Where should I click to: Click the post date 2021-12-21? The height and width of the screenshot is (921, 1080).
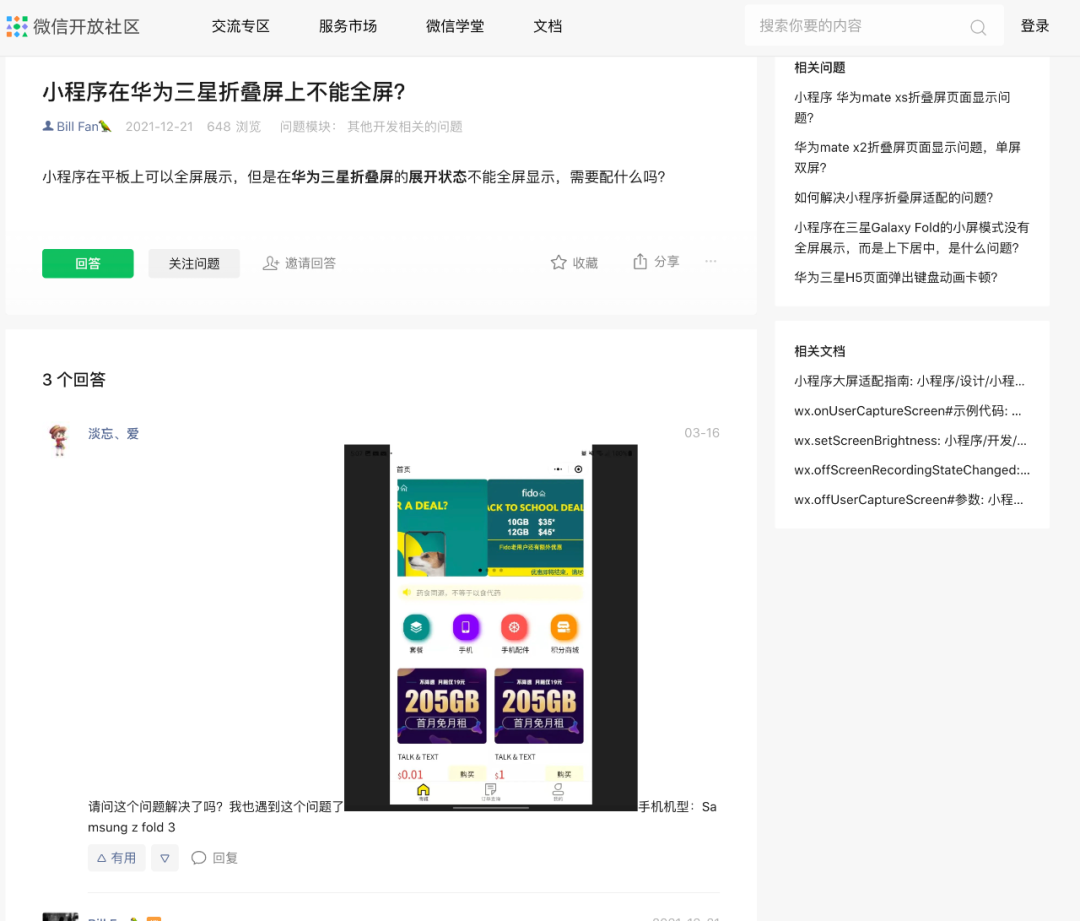tap(159, 127)
